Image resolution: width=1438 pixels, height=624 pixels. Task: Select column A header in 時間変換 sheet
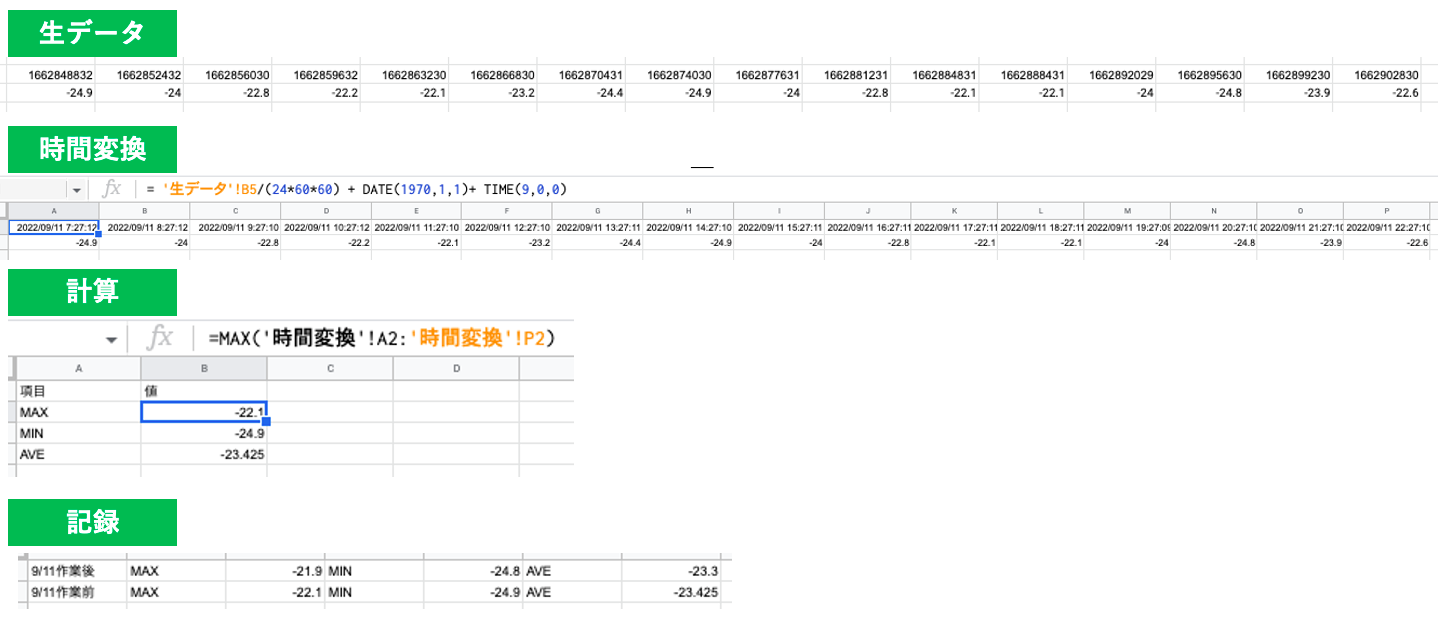tap(53, 210)
